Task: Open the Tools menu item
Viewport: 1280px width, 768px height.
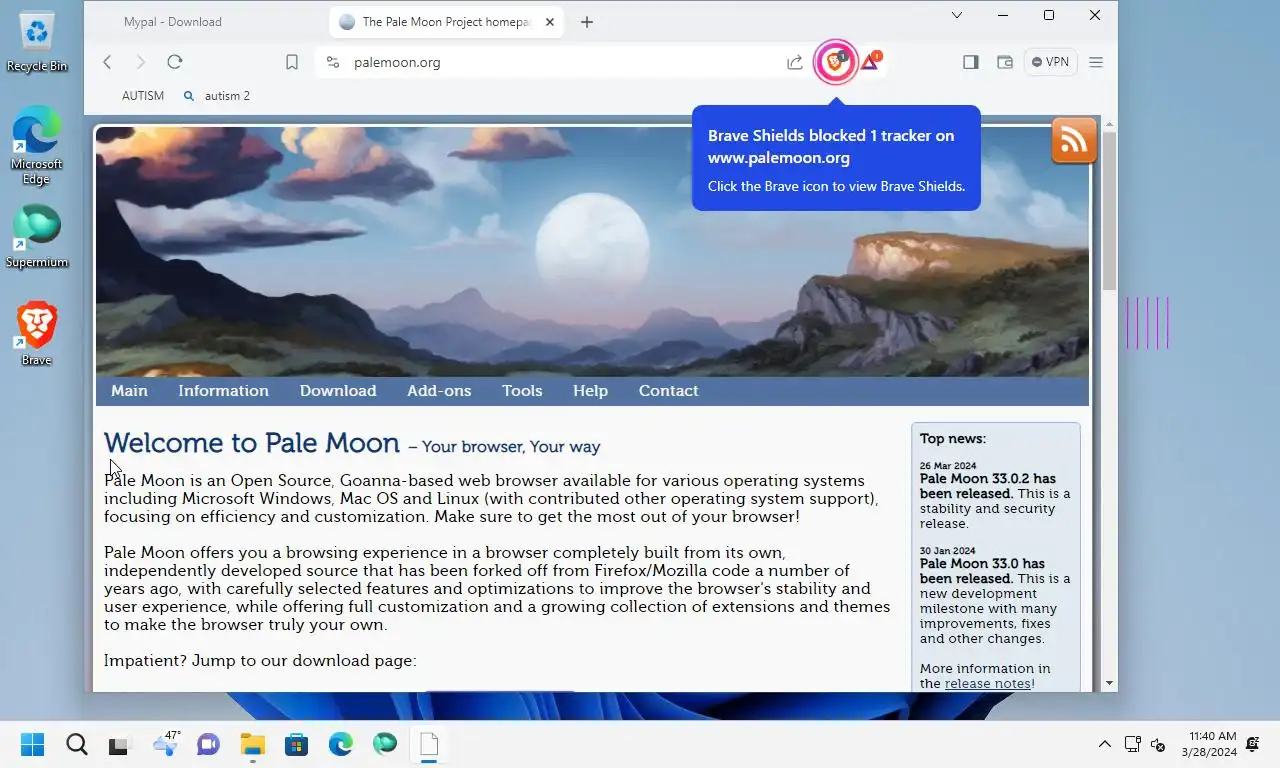Action: (x=522, y=391)
